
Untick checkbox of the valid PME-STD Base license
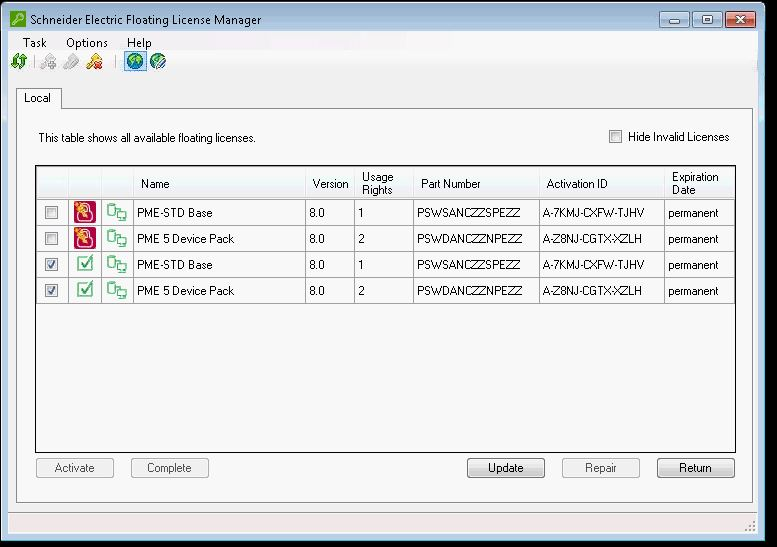pos(52,264)
